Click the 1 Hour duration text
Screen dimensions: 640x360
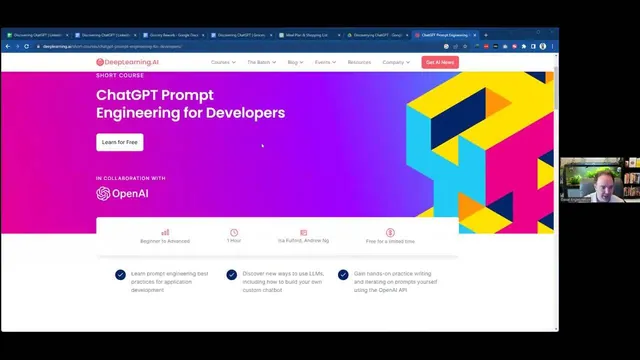pyautogui.click(x=234, y=241)
